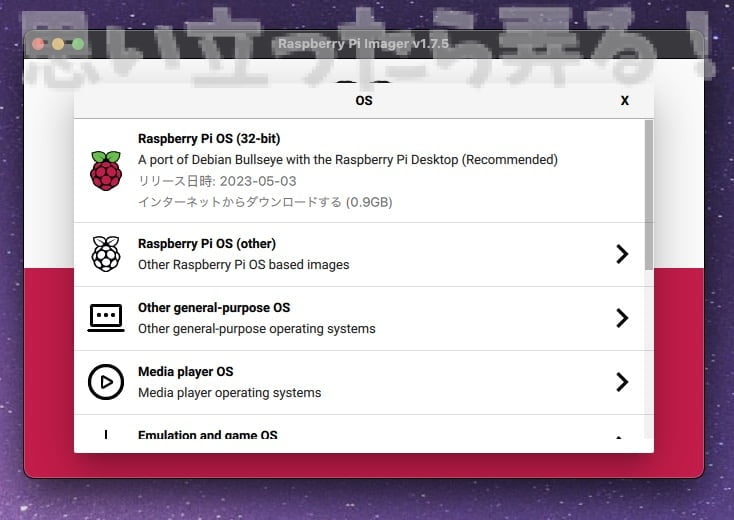Screen dimensions: 734x520
Task: Pick the Emulation and game OS label
Action: (x=207, y=436)
